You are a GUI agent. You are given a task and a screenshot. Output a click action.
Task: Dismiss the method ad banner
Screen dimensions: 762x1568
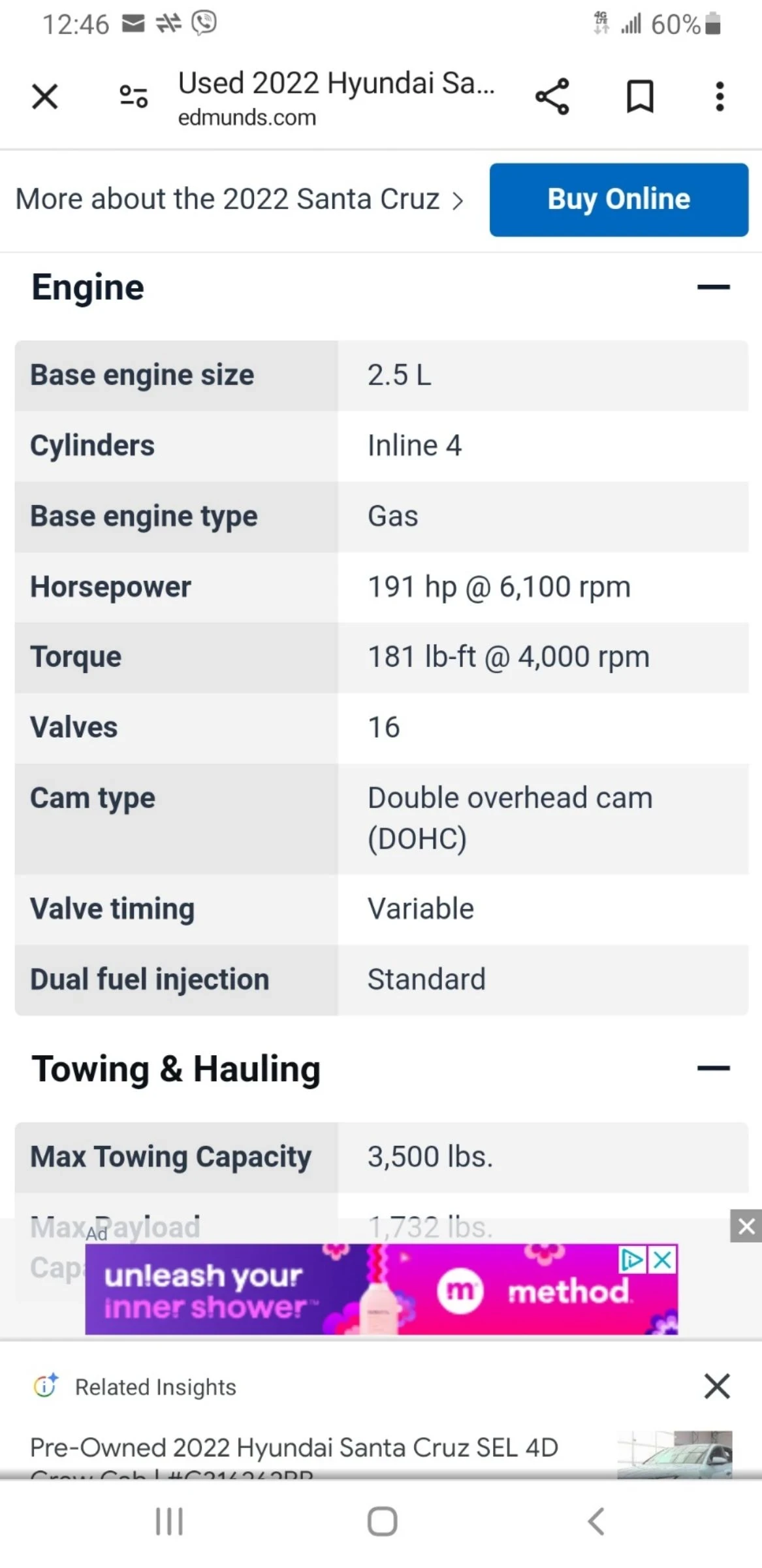pyautogui.click(x=746, y=1226)
